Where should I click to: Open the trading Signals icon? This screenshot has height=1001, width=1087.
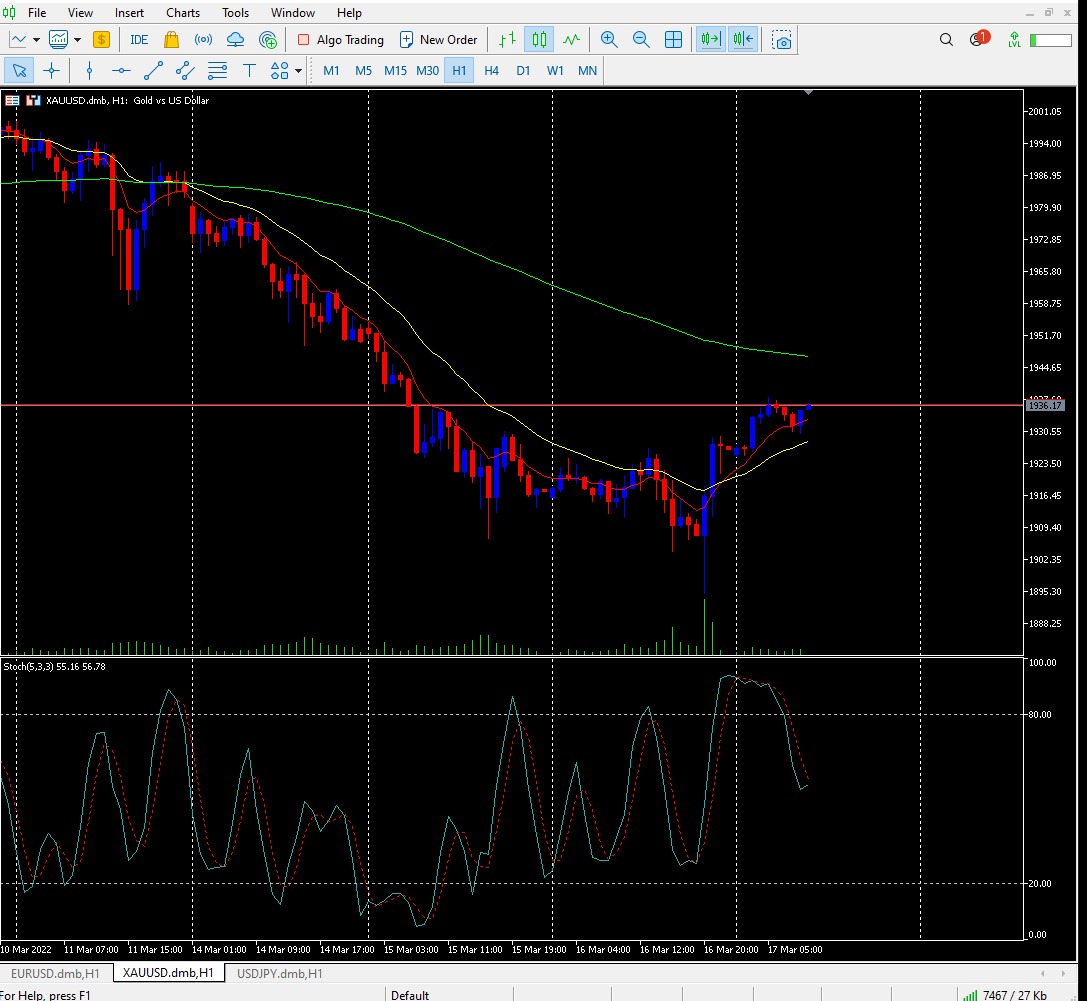[x=203, y=40]
